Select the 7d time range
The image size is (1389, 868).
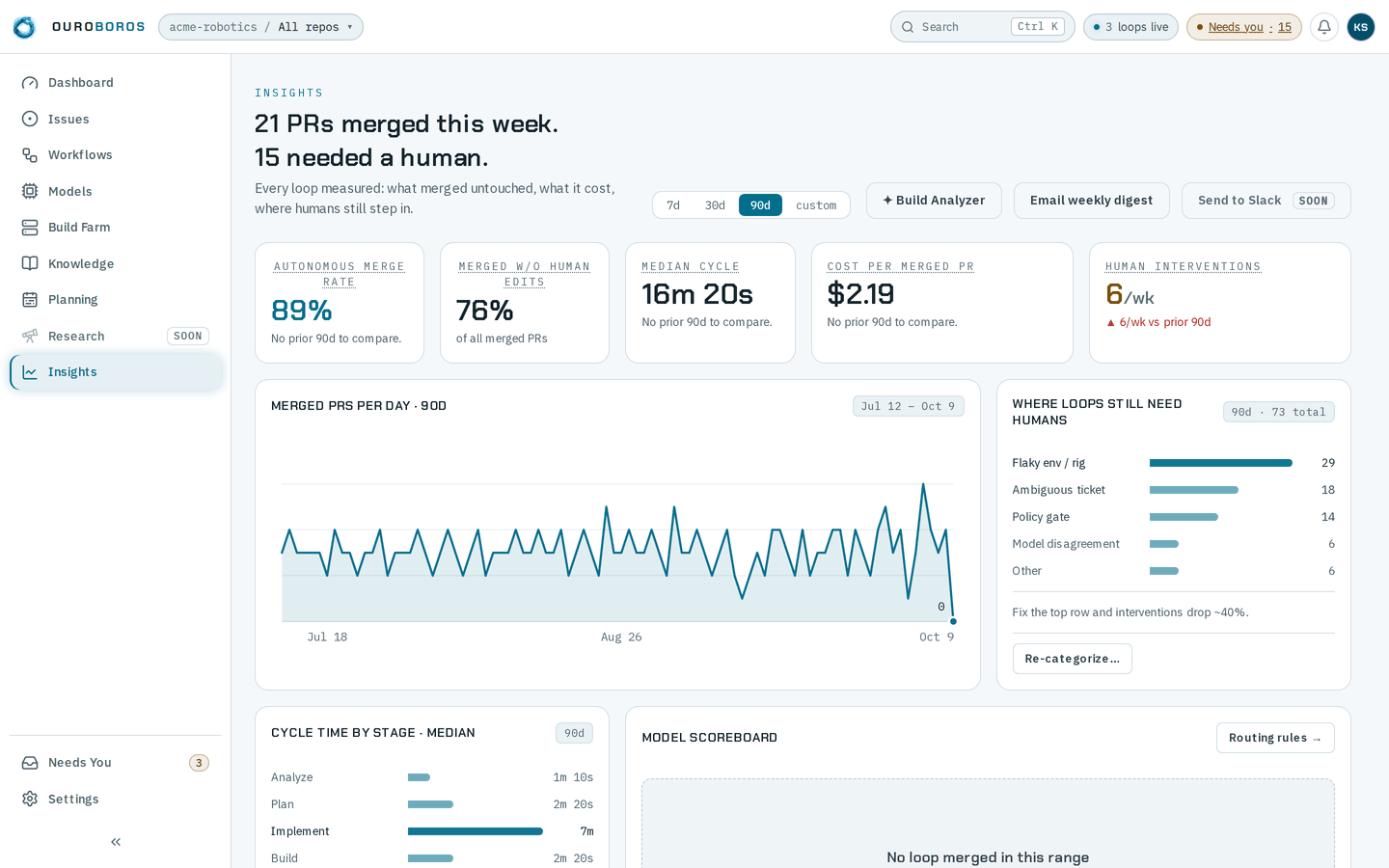[x=673, y=205]
